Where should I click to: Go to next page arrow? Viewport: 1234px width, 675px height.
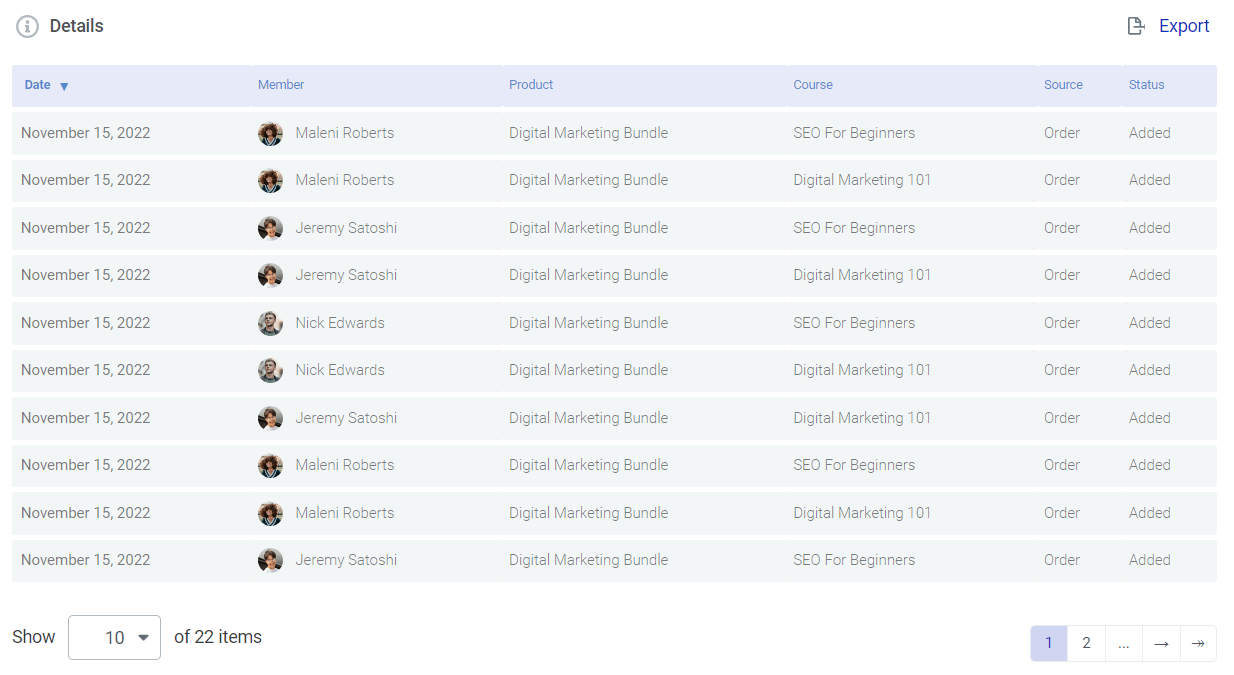(x=1160, y=644)
